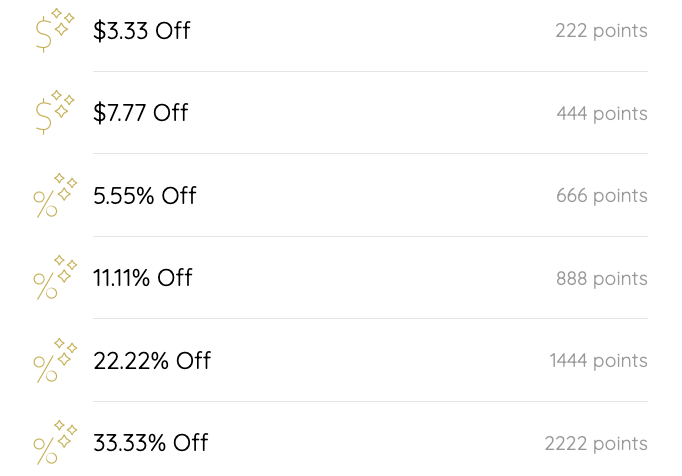
Task: Click the percent sparkle icon beside 22.22% Off
Action: (x=55, y=360)
